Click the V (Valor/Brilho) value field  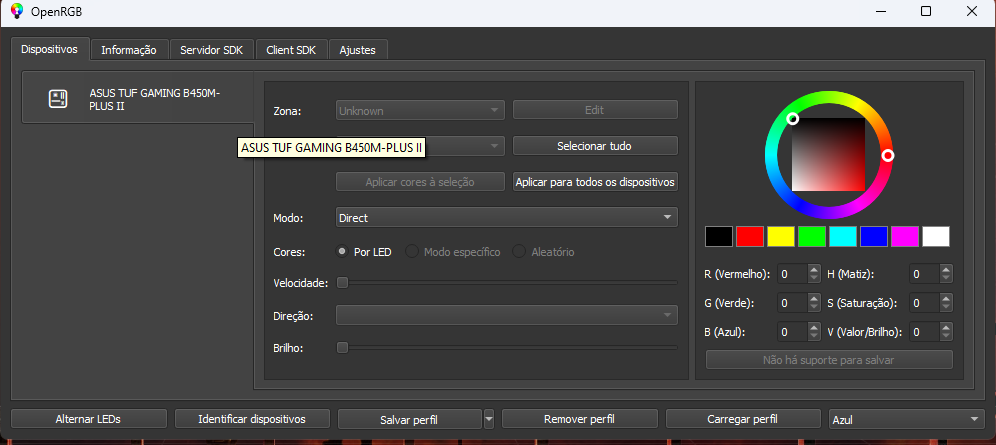[924, 331]
